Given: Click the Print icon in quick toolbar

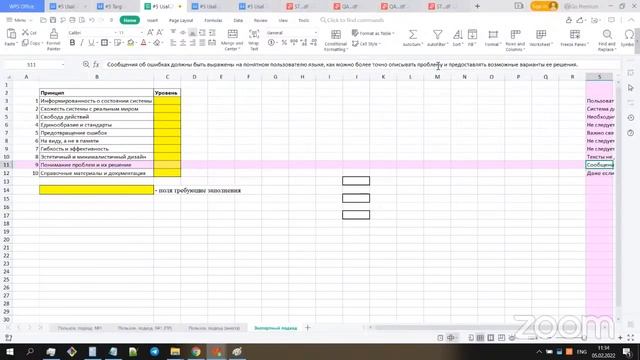Looking at the screenshot, I should [72, 20].
